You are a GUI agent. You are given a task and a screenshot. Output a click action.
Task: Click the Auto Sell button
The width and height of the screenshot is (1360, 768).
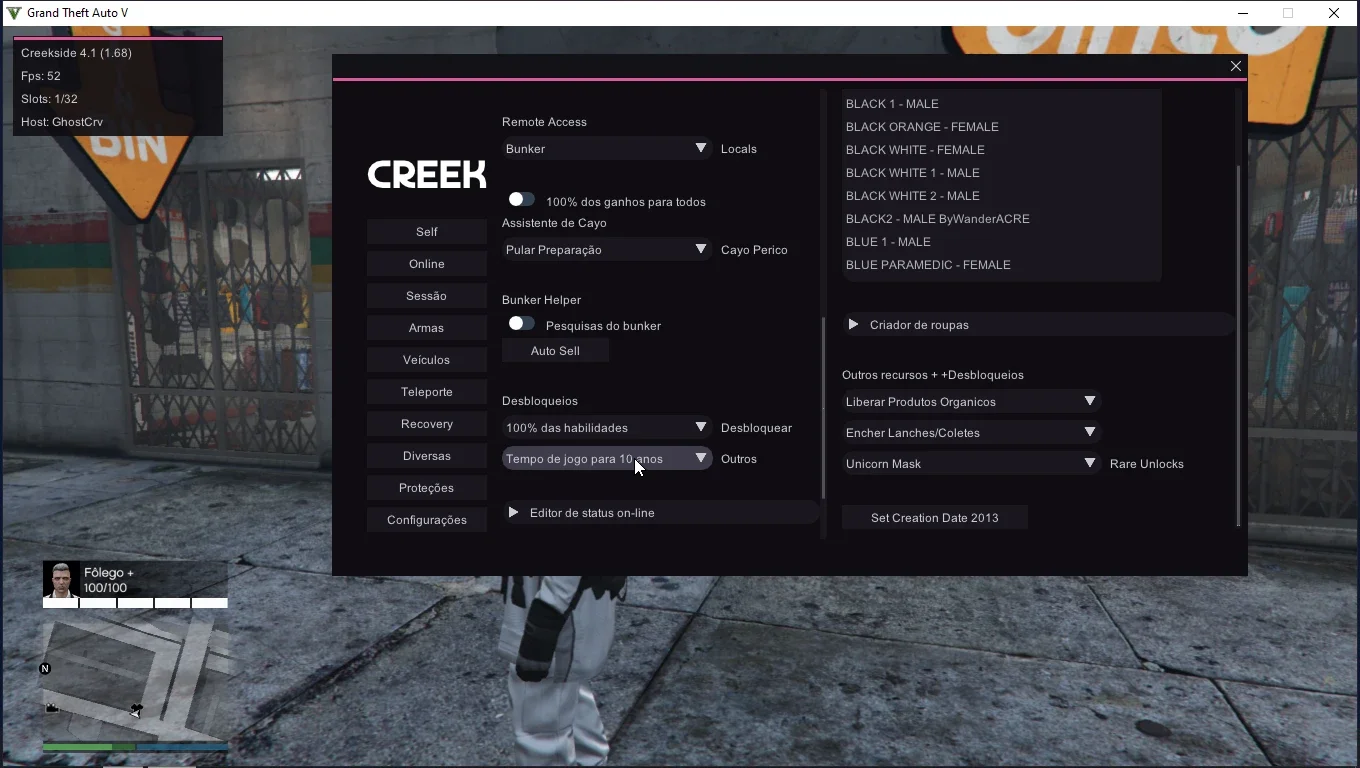pyautogui.click(x=555, y=351)
